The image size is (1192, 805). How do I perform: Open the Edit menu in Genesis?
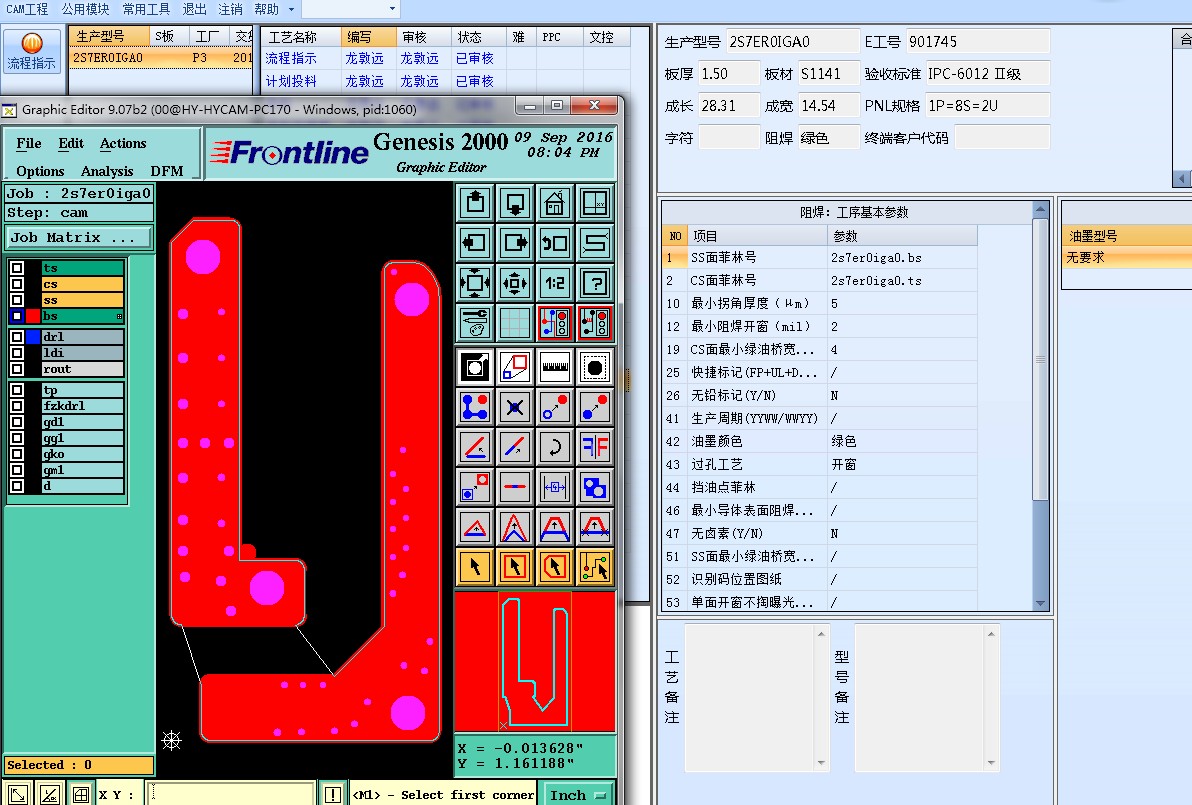(x=71, y=144)
